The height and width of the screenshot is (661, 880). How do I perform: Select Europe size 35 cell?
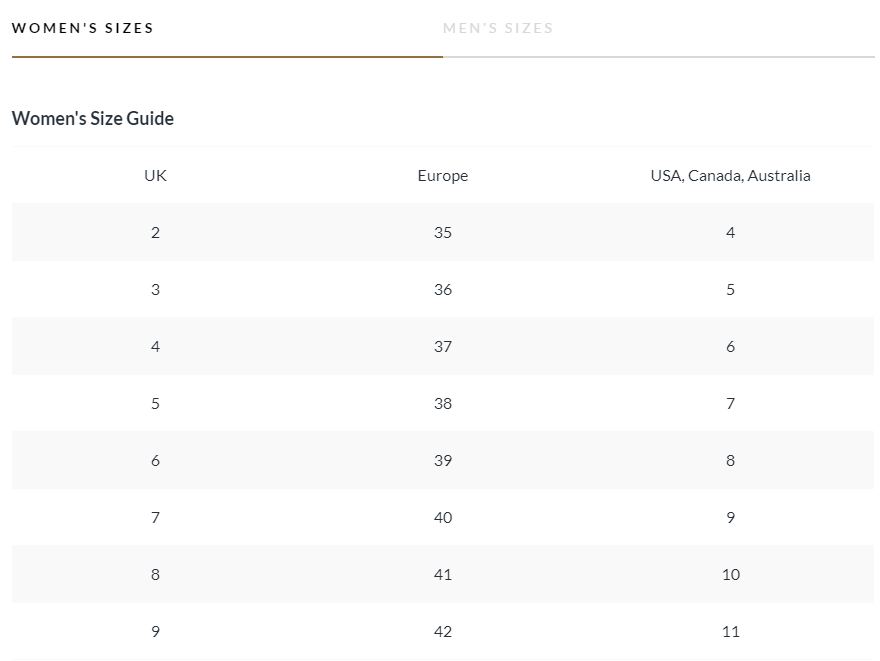point(443,232)
